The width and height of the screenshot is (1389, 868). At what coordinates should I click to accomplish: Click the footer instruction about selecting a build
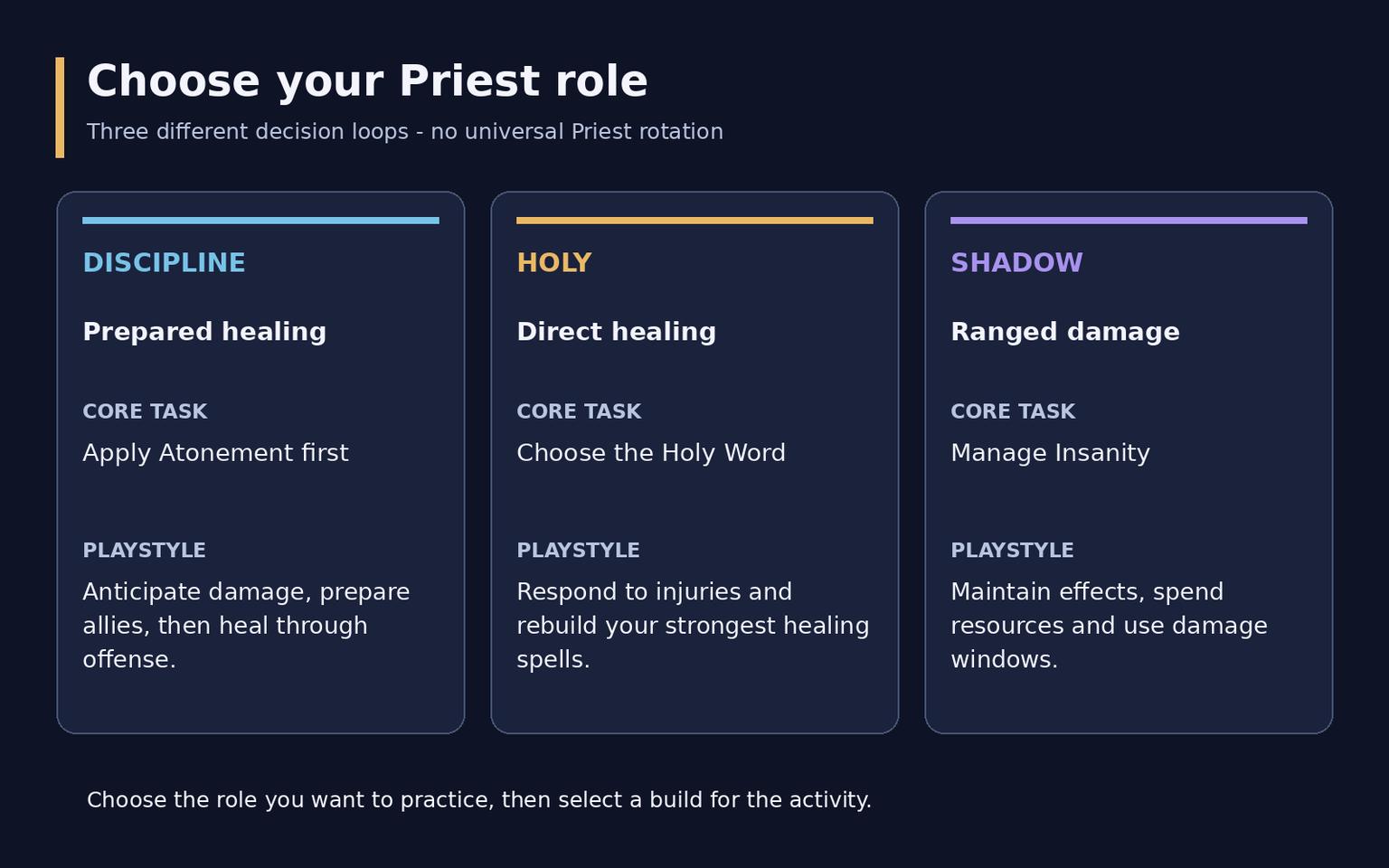[x=479, y=800]
